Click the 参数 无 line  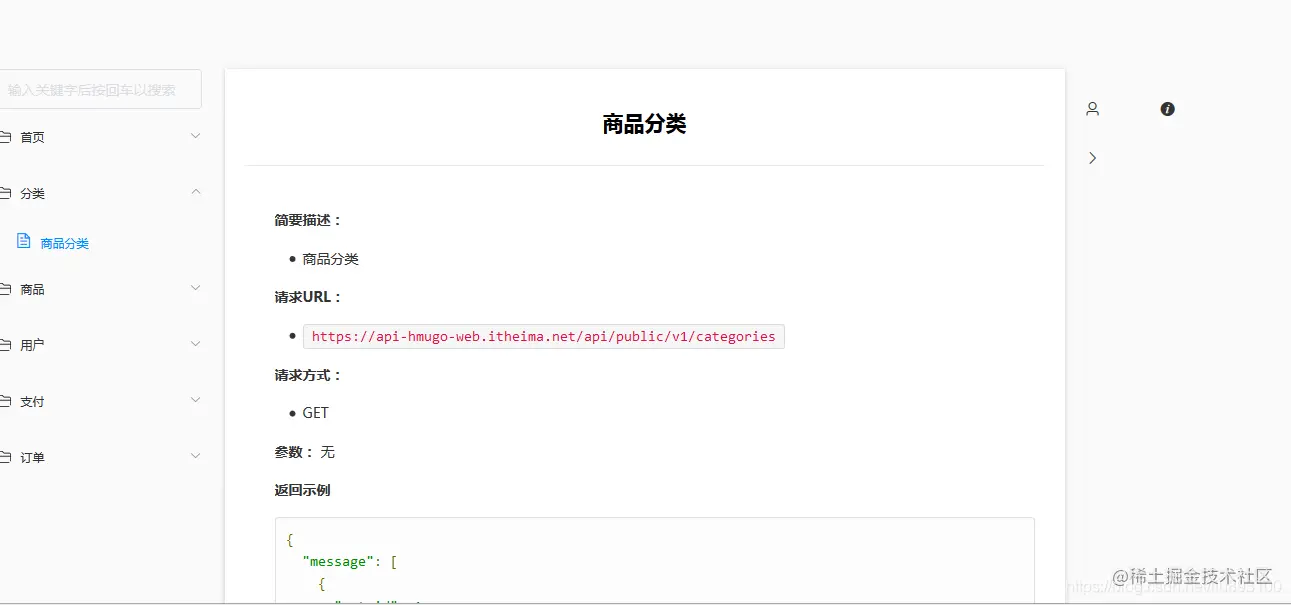(305, 452)
